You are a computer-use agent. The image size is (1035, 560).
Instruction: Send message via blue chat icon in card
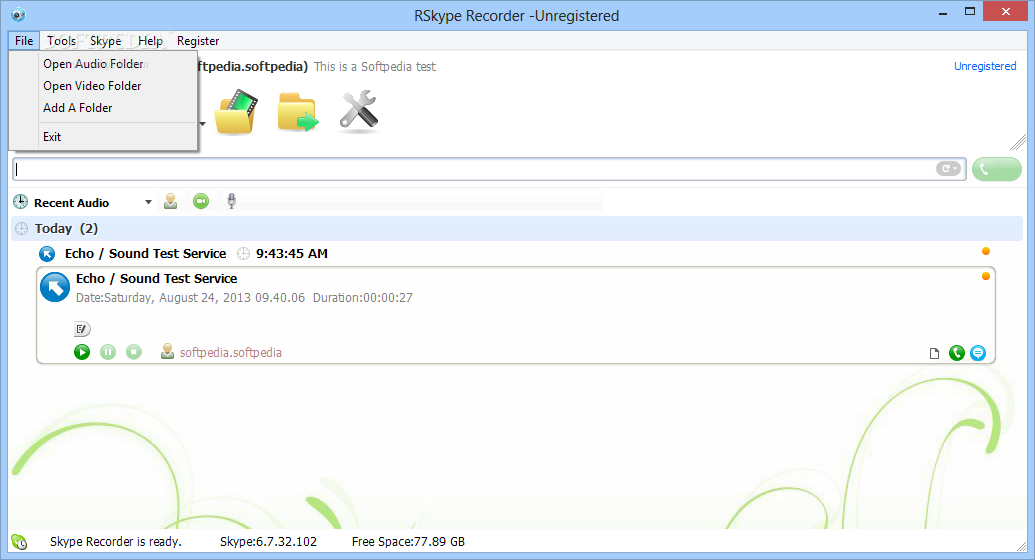(x=978, y=353)
